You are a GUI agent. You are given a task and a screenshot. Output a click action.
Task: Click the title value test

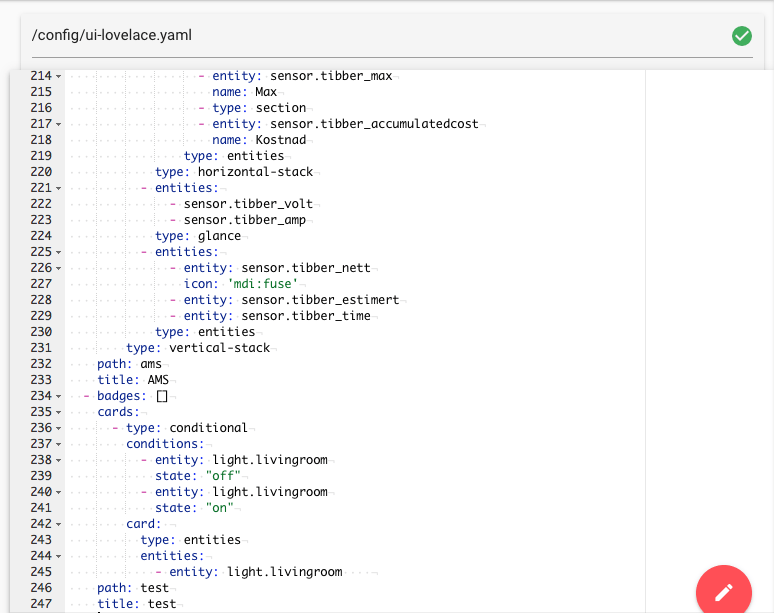(162, 604)
